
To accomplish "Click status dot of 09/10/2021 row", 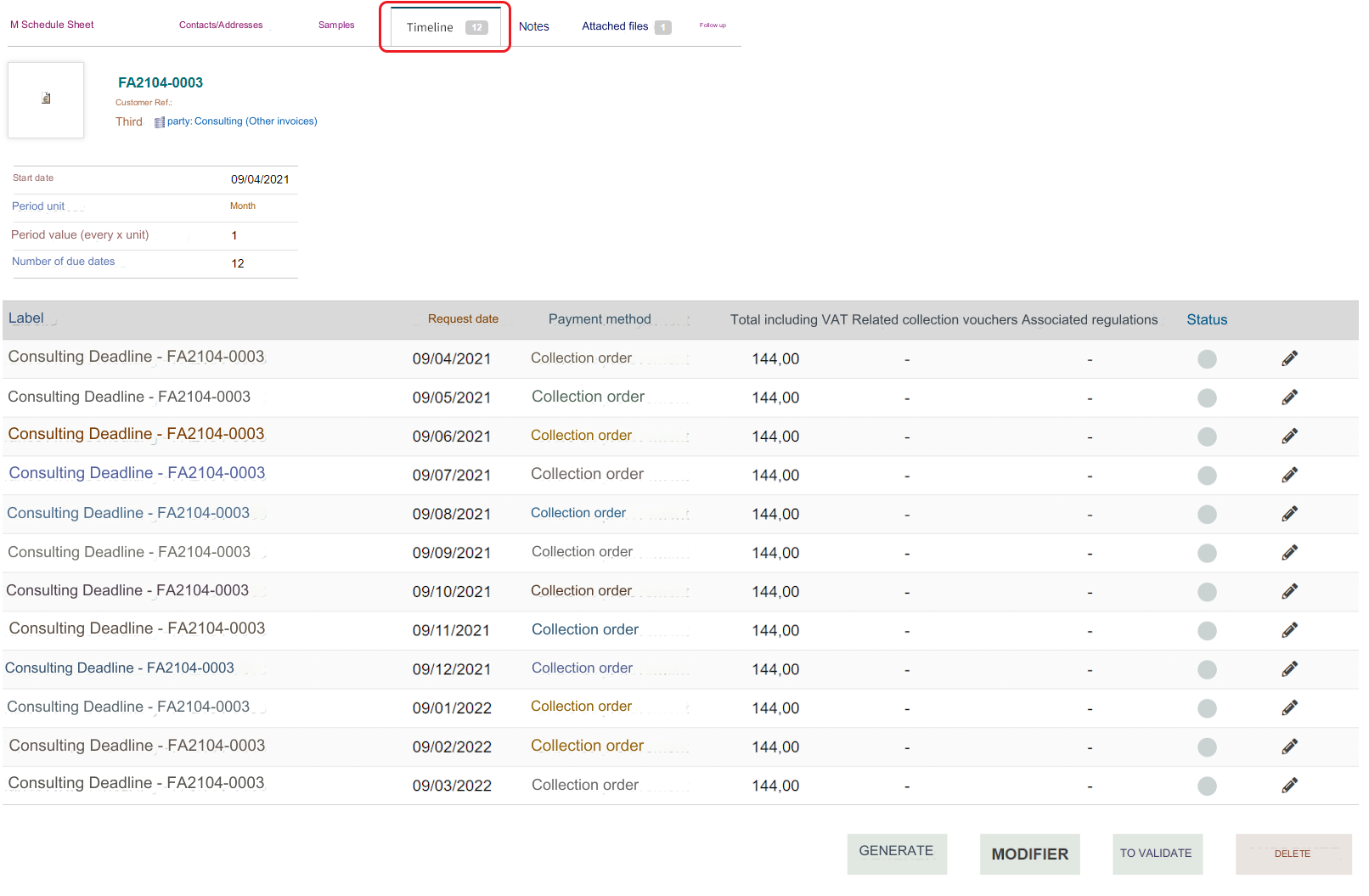I will tap(1207, 592).
